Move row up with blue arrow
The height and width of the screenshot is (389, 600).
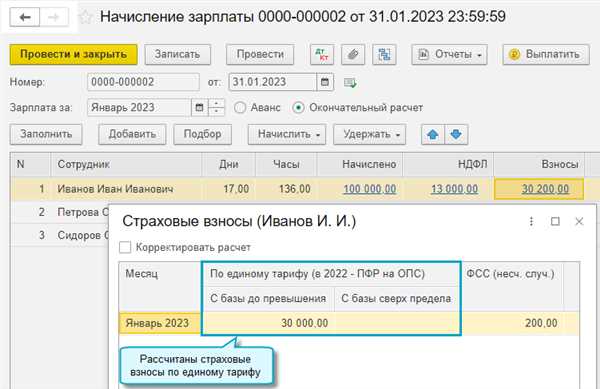[433, 134]
